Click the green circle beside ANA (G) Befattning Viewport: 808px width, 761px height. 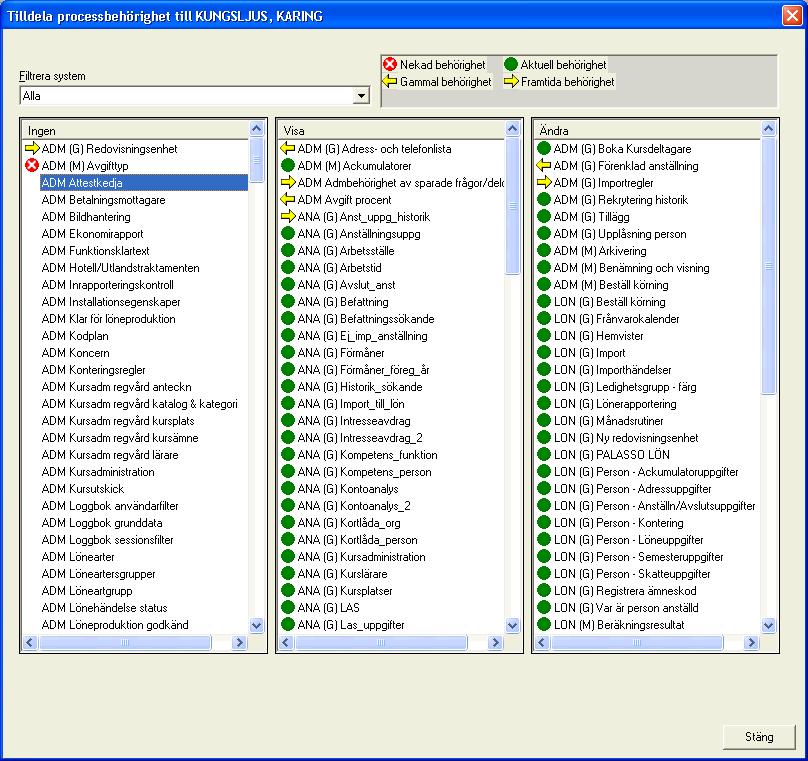(288, 301)
